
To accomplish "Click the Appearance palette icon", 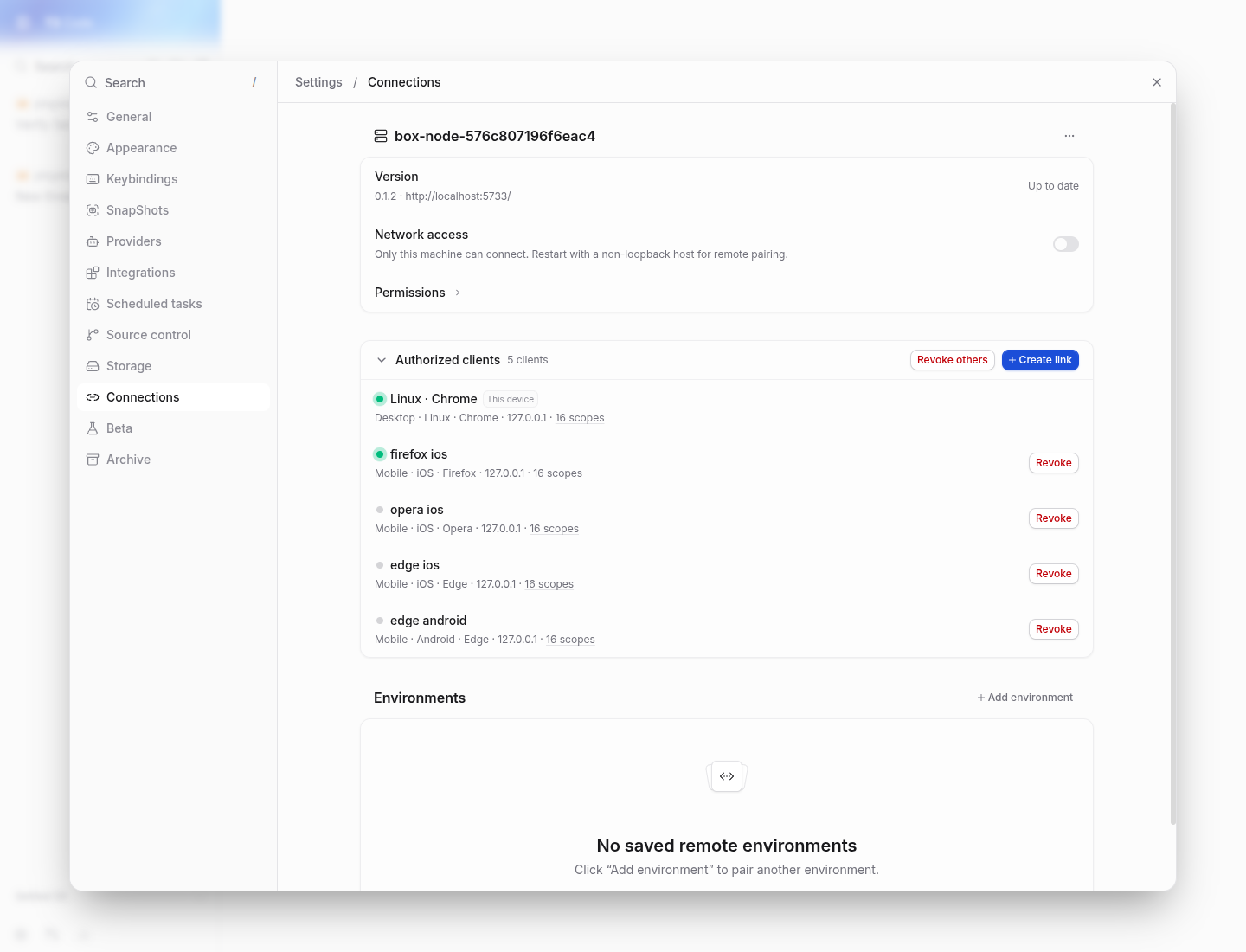I will pos(93,148).
